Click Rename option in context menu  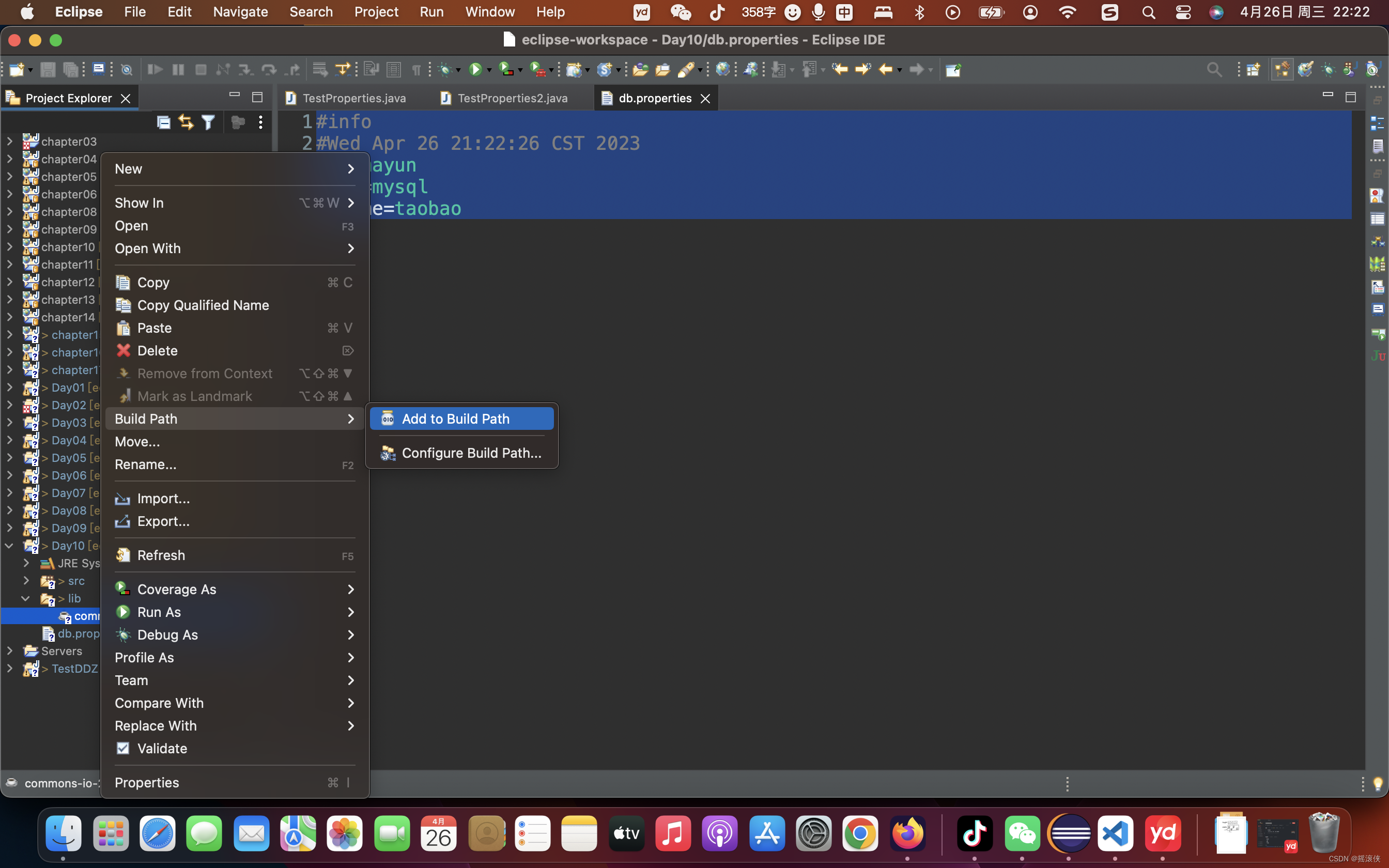coord(145,464)
